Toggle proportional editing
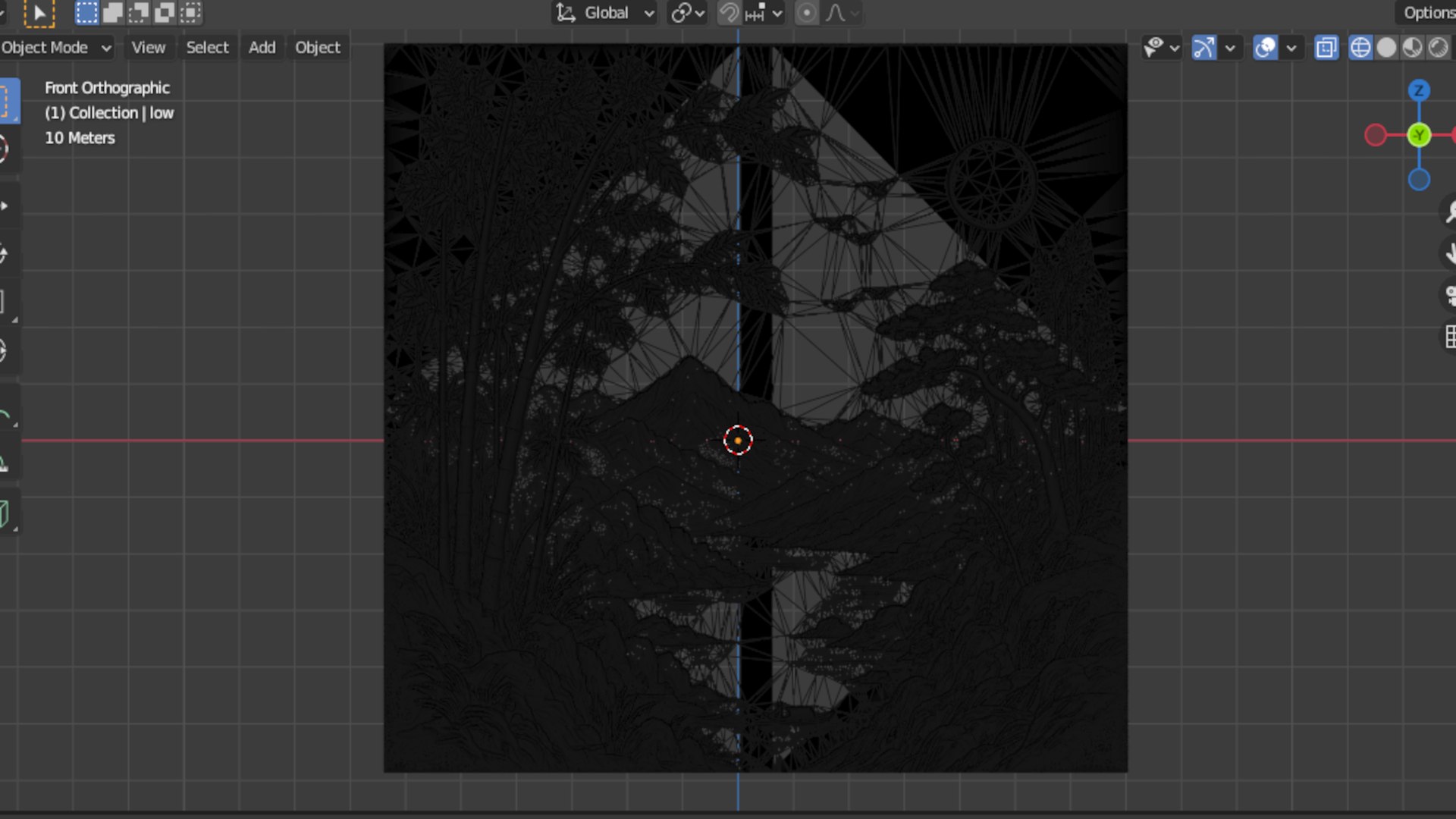The width and height of the screenshot is (1456, 819). pyautogui.click(x=807, y=13)
